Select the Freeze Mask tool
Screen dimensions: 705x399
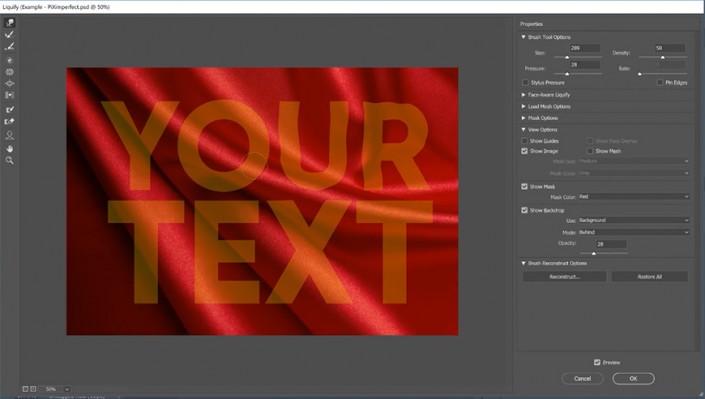point(9,109)
